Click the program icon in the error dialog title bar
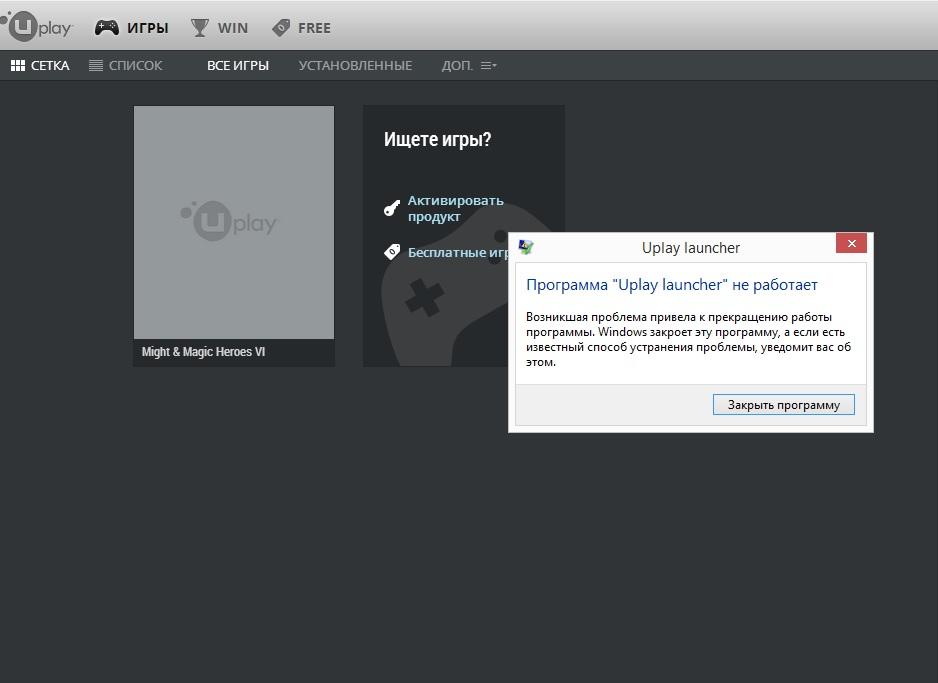 (526, 247)
